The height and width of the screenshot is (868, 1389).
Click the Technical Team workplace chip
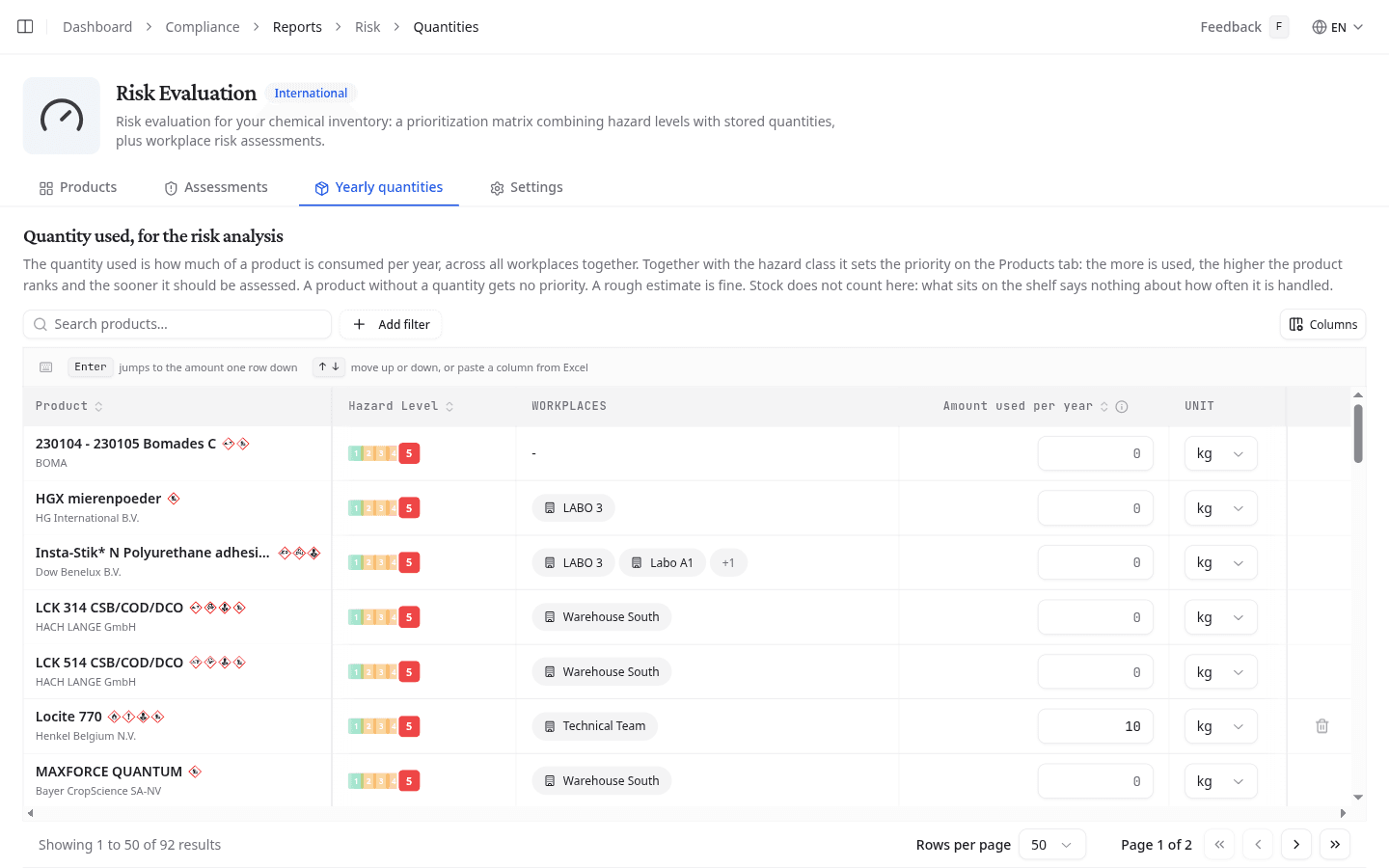pyautogui.click(x=594, y=726)
